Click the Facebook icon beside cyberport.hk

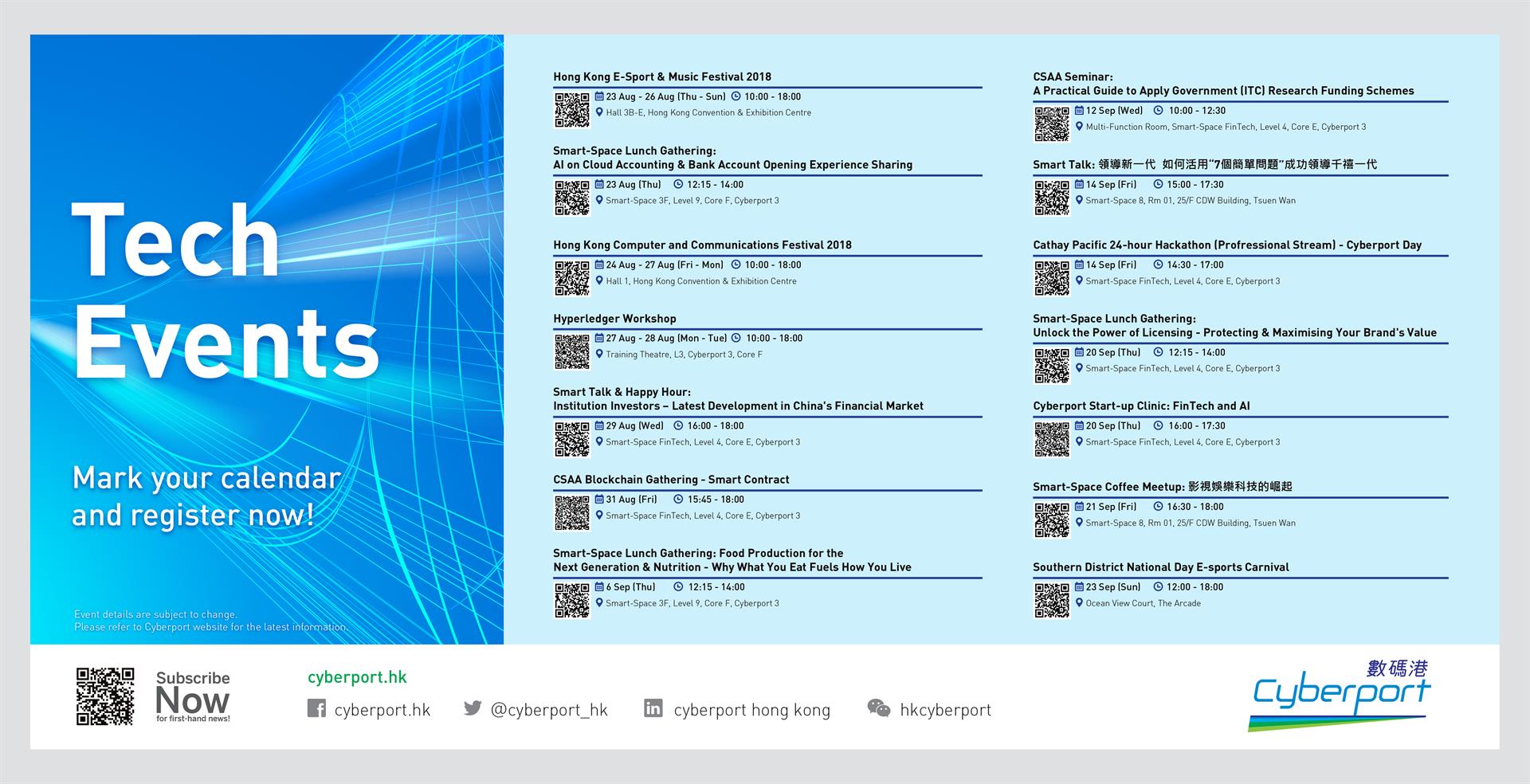click(x=316, y=708)
